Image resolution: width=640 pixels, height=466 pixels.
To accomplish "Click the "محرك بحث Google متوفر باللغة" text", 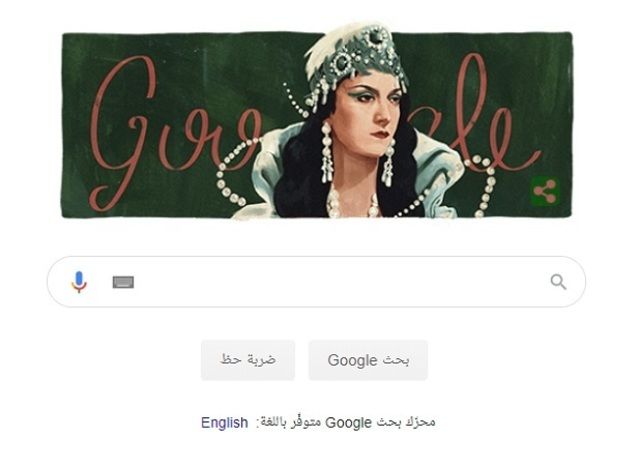I will [346, 422].
